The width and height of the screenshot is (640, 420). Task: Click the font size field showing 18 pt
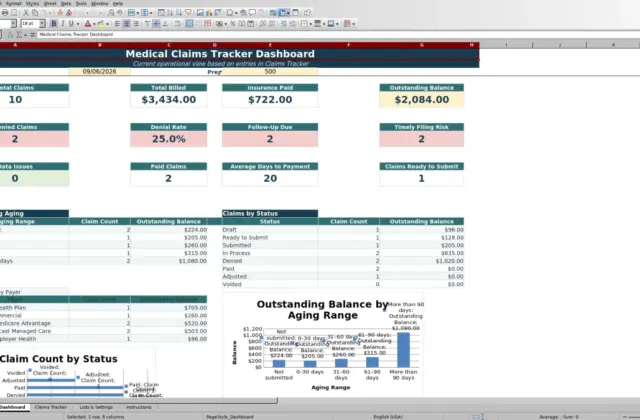(30, 24)
